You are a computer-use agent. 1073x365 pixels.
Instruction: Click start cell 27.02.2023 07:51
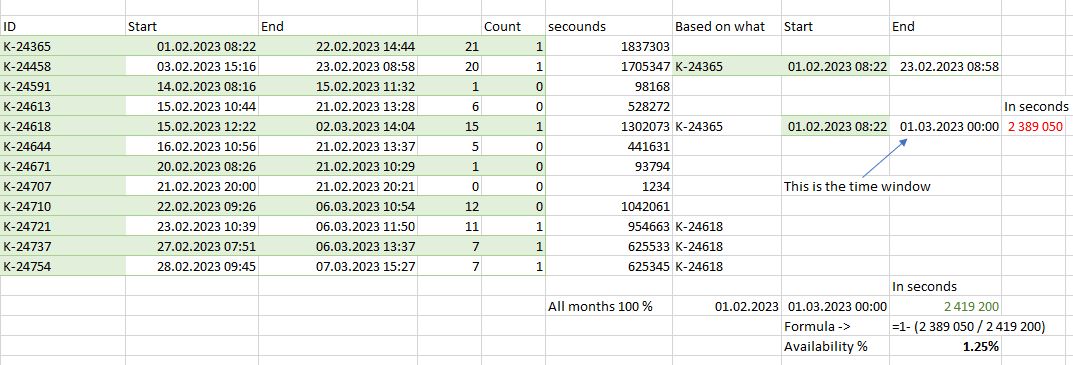click(x=192, y=246)
